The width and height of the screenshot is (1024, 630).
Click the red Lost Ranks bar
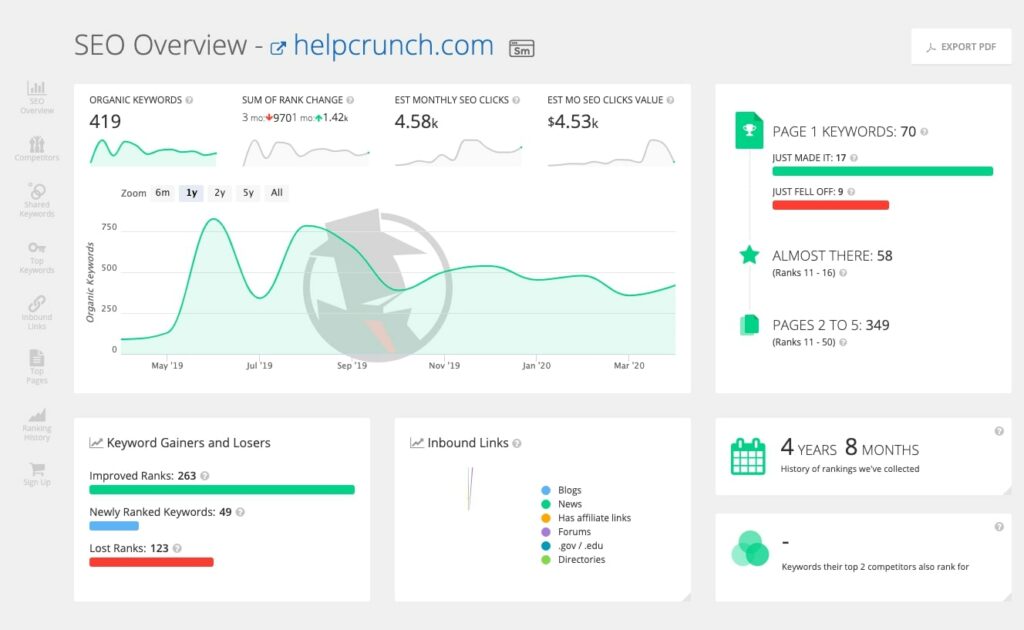(152, 562)
